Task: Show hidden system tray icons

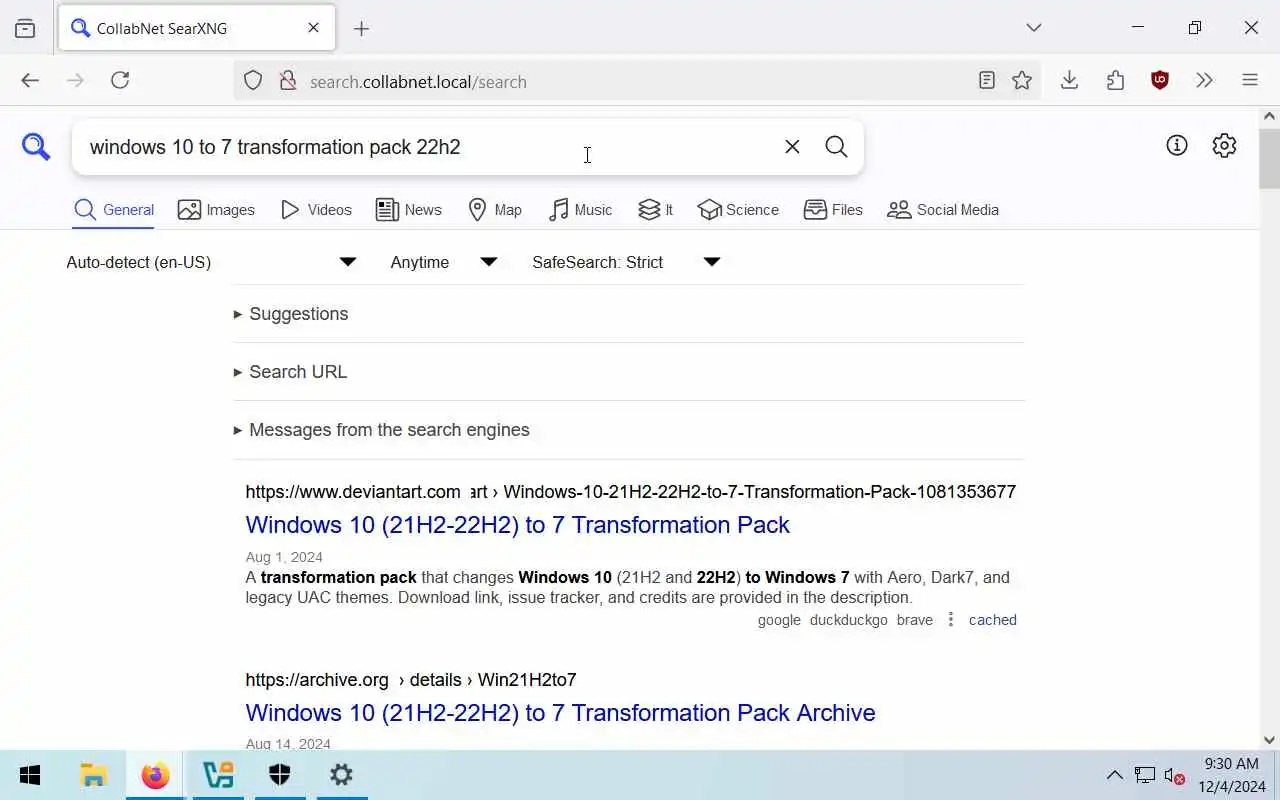Action: point(1114,775)
